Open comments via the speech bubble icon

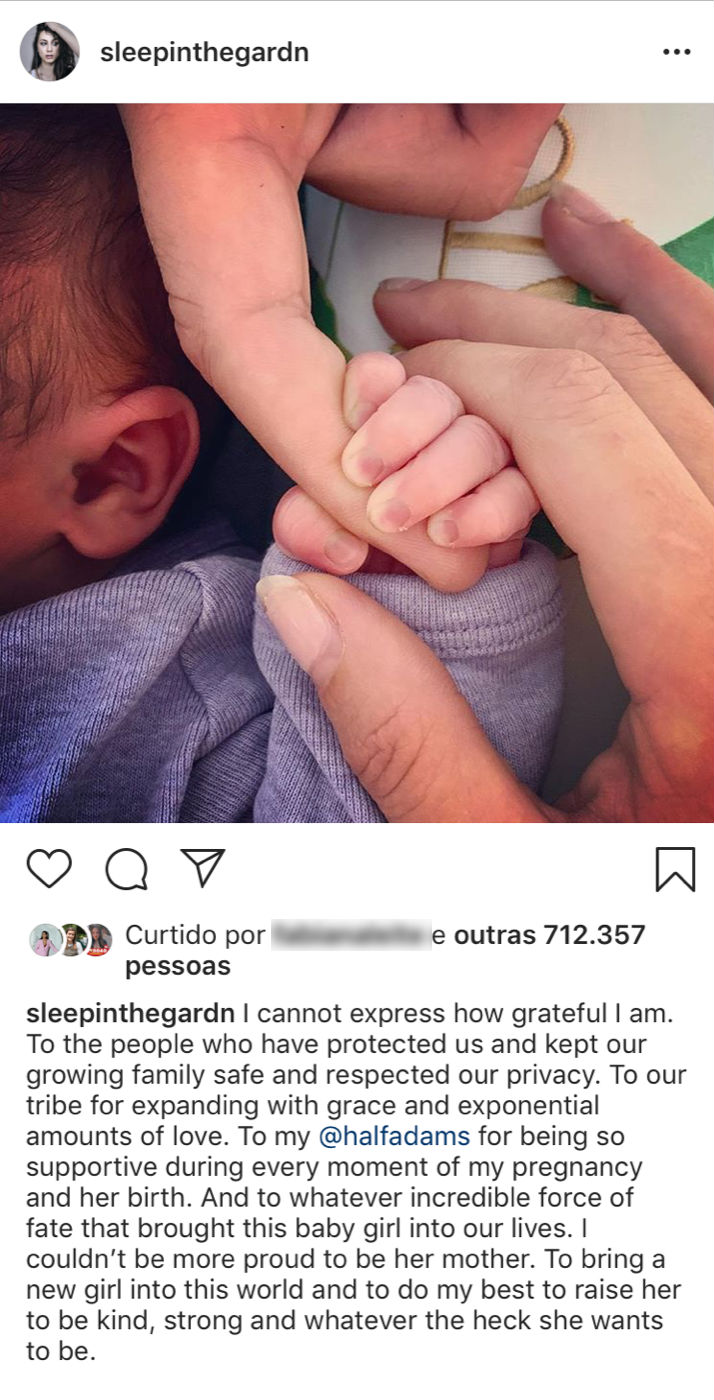click(x=126, y=868)
